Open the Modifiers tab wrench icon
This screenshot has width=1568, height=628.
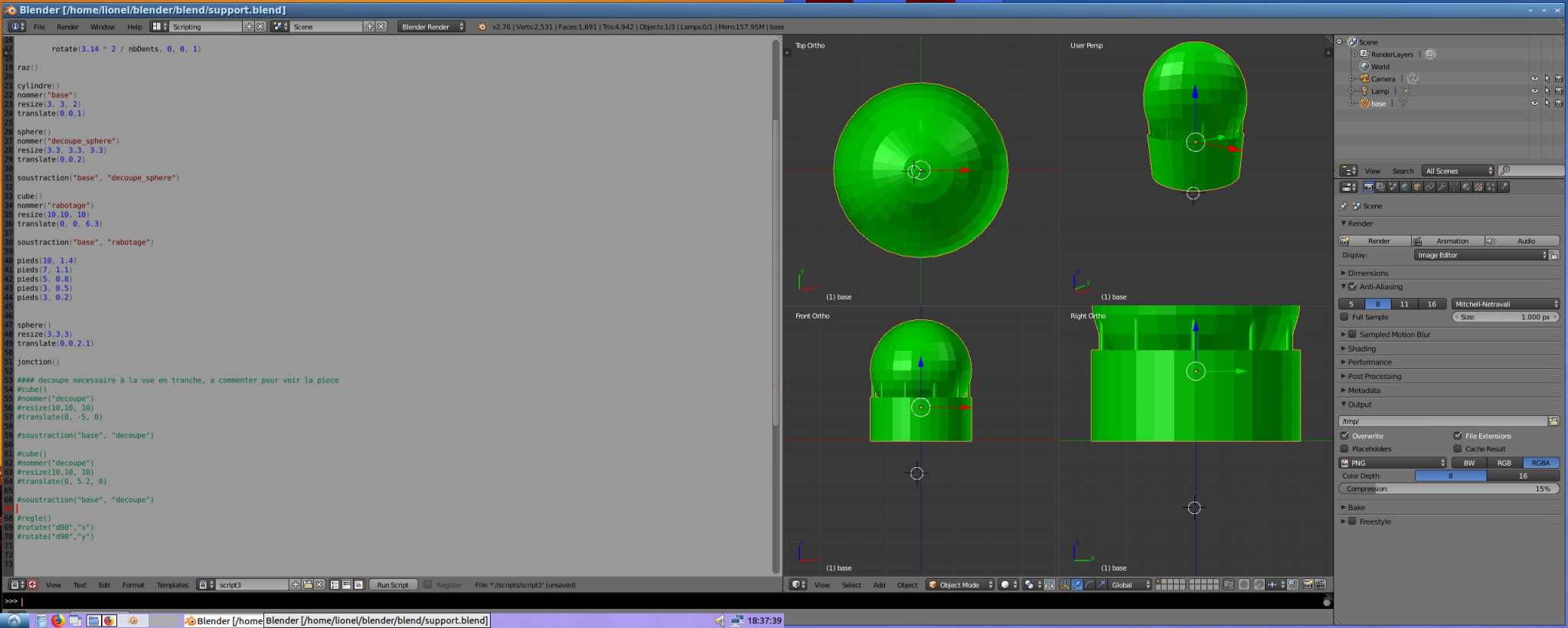[1442, 187]
